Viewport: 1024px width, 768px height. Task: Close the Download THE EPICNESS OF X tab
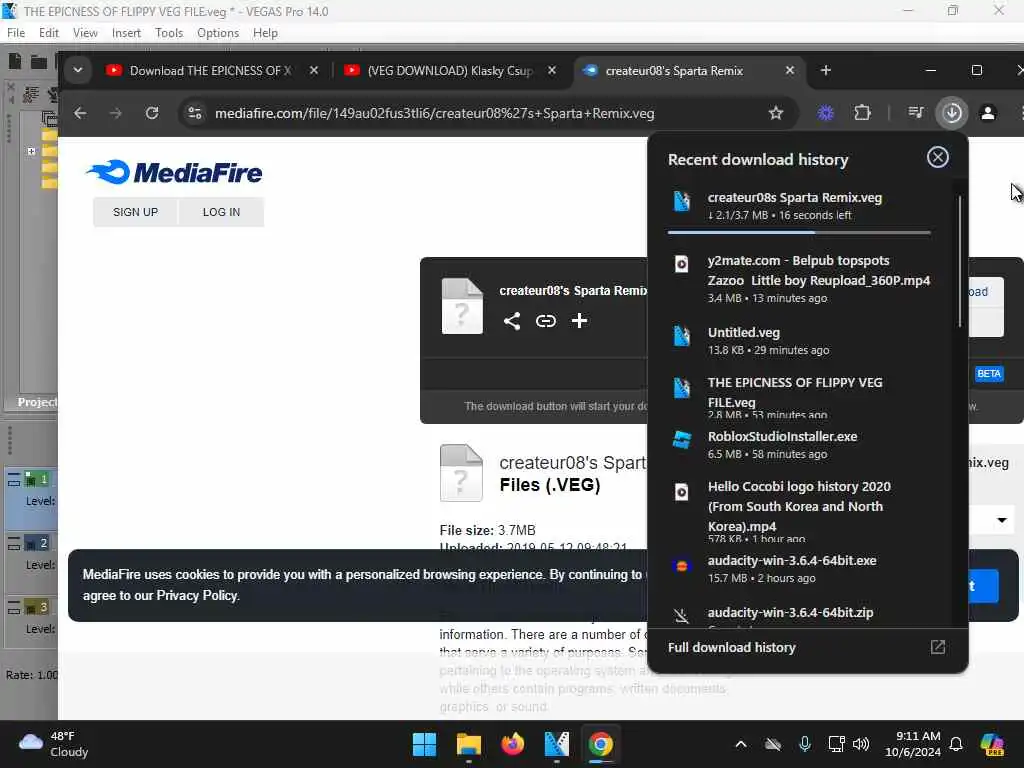pyautogui.click(x=314, y=70)
